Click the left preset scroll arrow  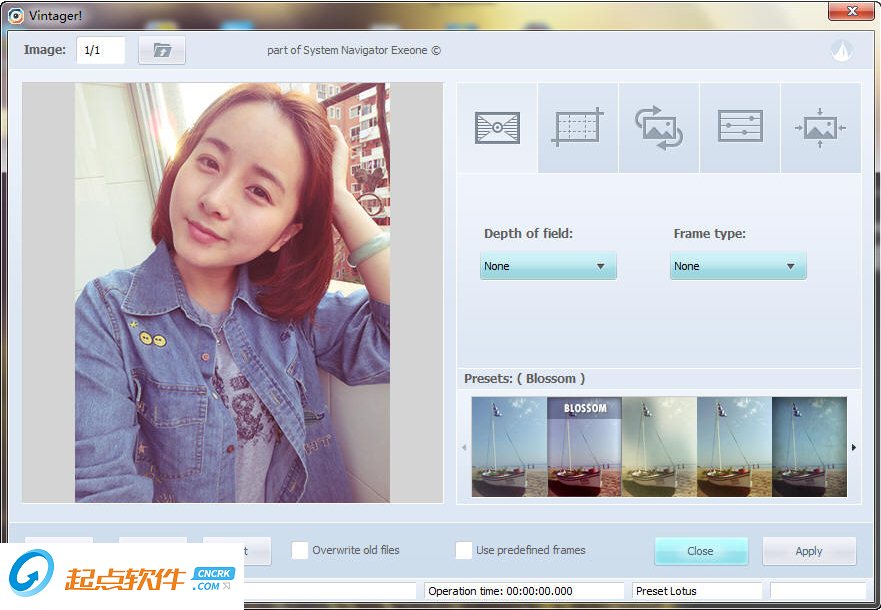(463, 448)
